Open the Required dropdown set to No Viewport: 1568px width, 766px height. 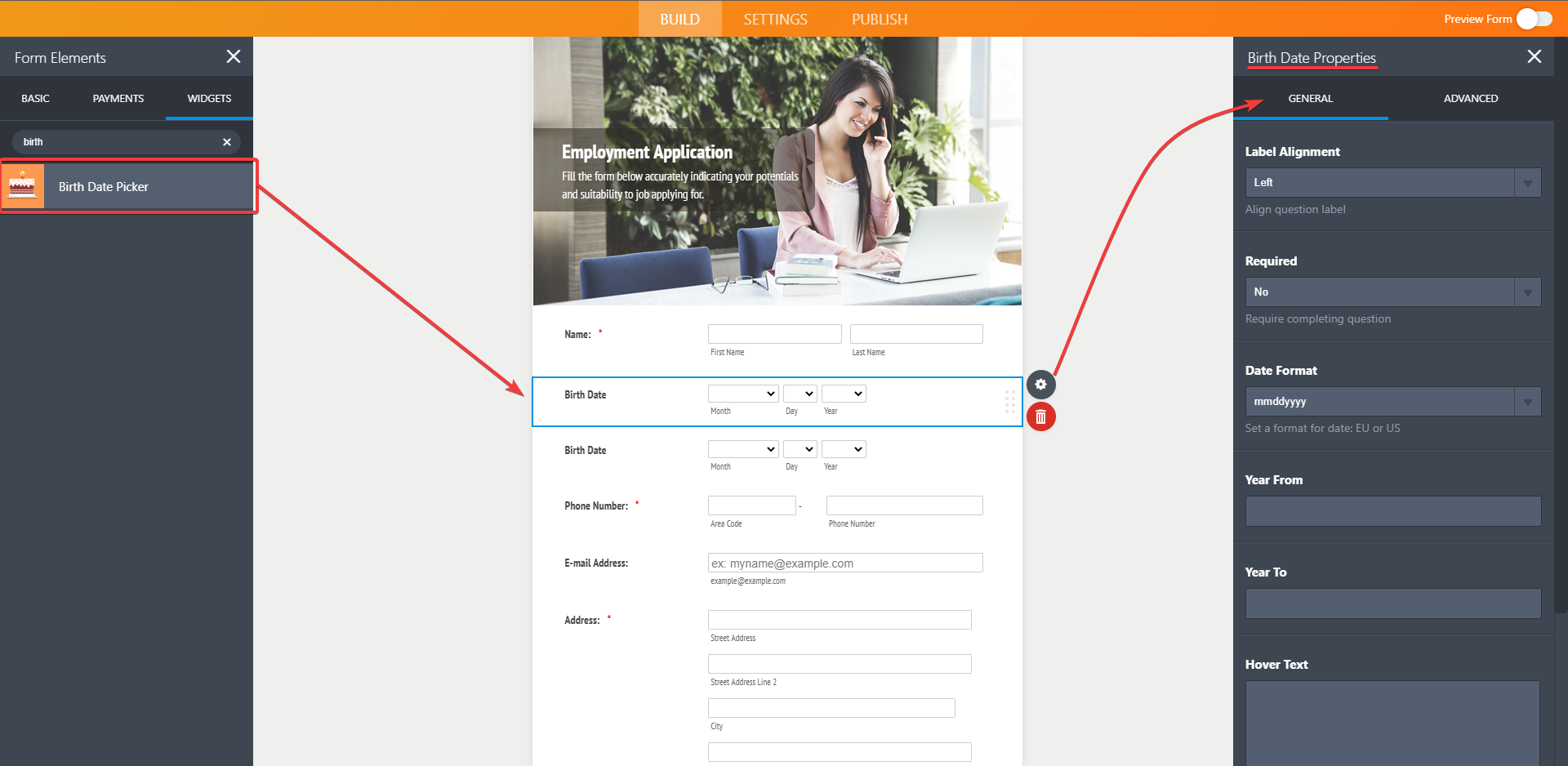[1392, 292]
